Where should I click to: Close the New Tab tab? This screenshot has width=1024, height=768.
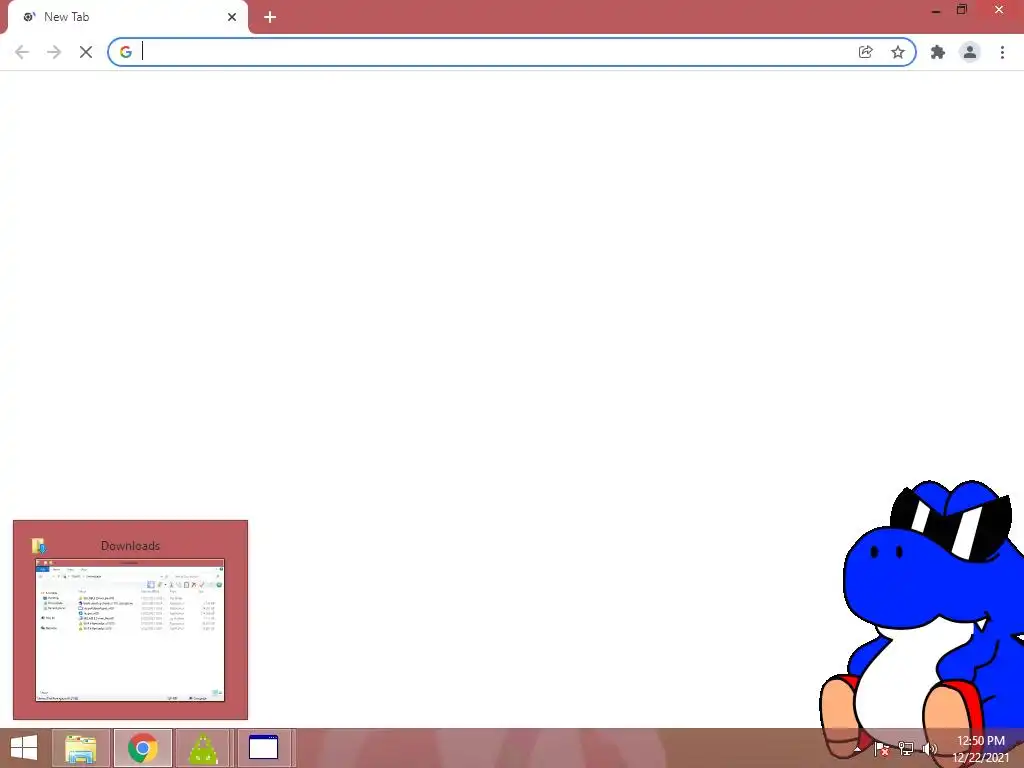coord(232,17)
